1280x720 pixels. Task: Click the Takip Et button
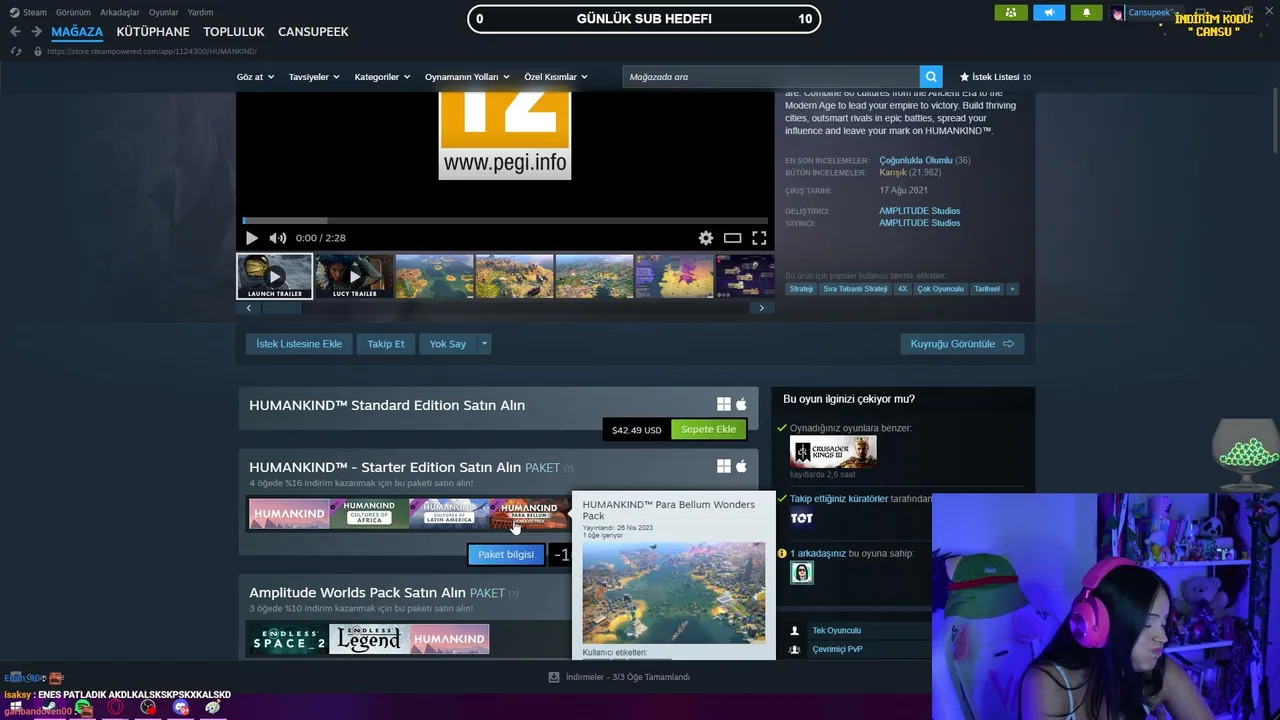386,344
